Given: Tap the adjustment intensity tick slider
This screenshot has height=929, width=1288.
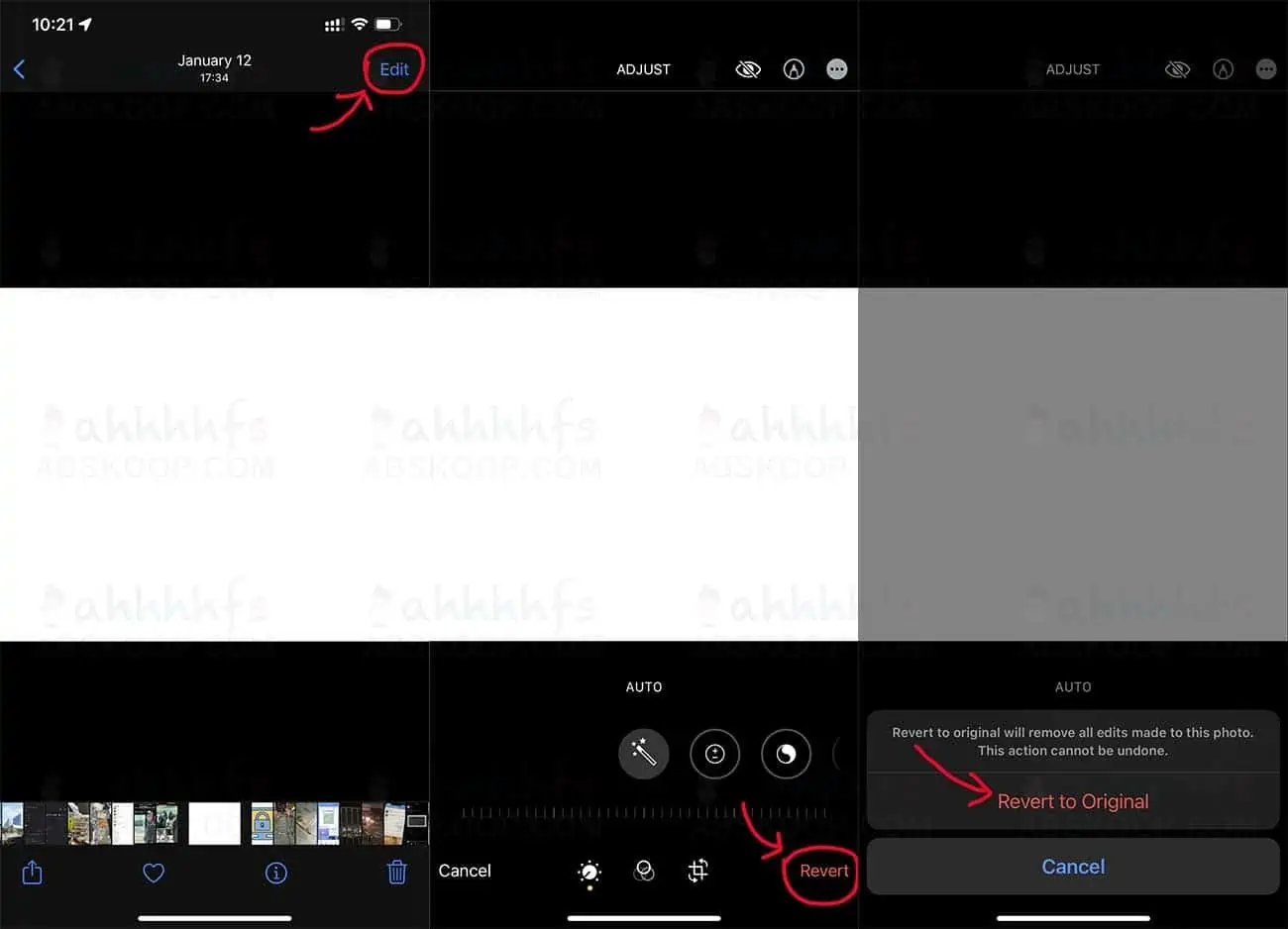Looking at the screenshot, I should coord(644,813).
